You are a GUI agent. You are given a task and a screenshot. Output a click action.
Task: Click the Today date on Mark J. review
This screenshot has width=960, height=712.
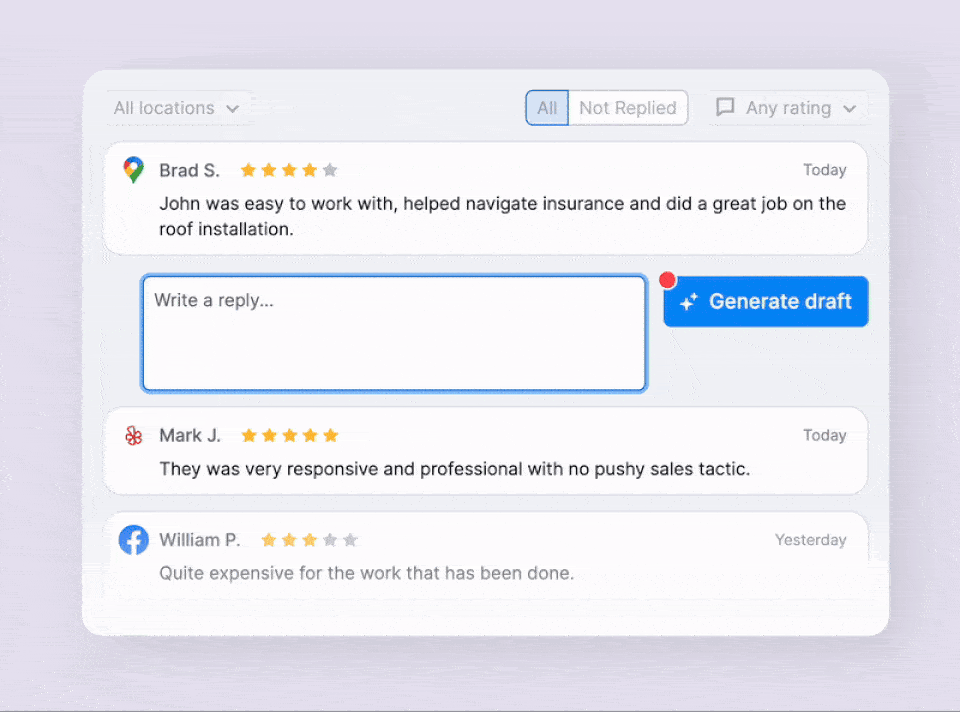(x=825, y=435)
